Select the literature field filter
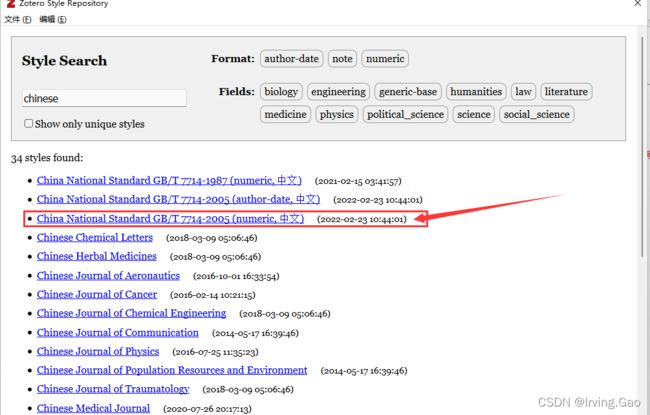 coord(566,91)
